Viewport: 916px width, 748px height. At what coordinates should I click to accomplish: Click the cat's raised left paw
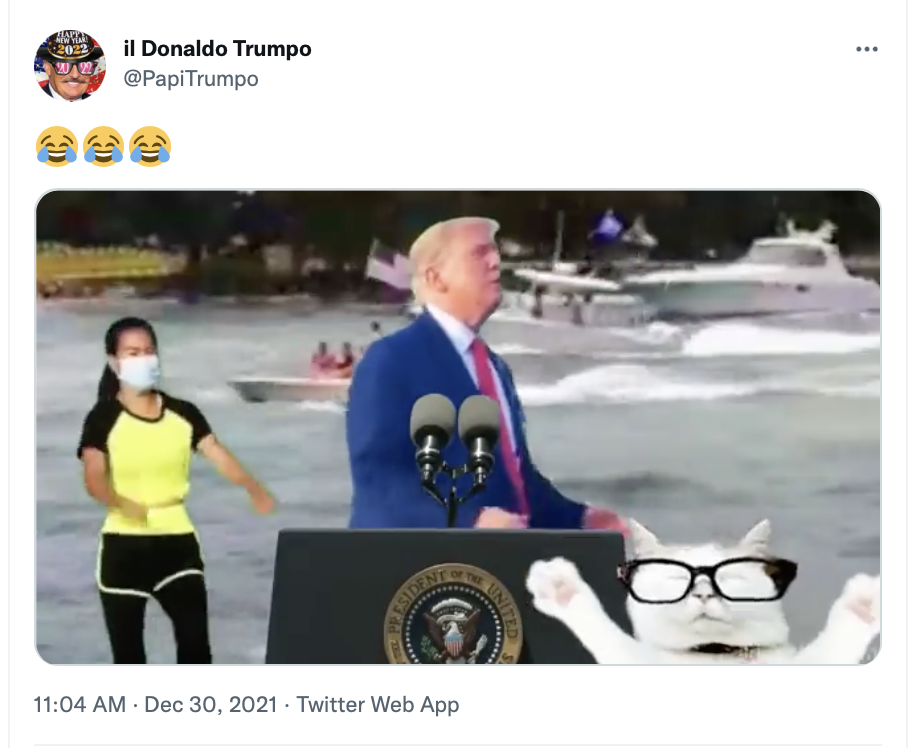point(555,586)
